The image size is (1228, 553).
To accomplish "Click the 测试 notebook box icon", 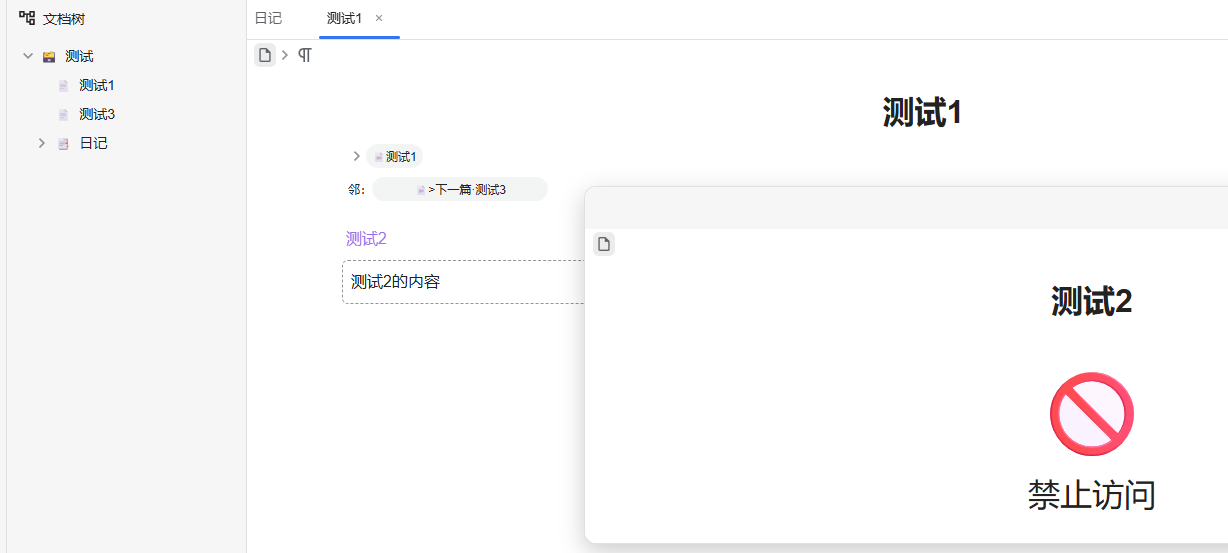I will tap(49, 57).
